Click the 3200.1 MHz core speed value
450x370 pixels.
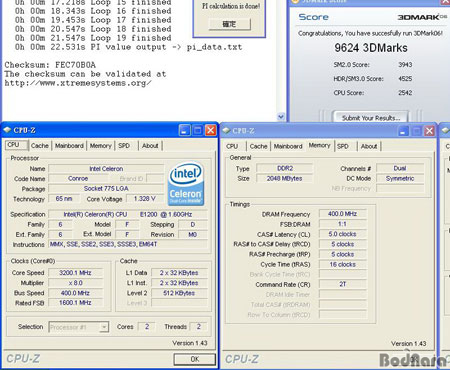pos(75,273)
